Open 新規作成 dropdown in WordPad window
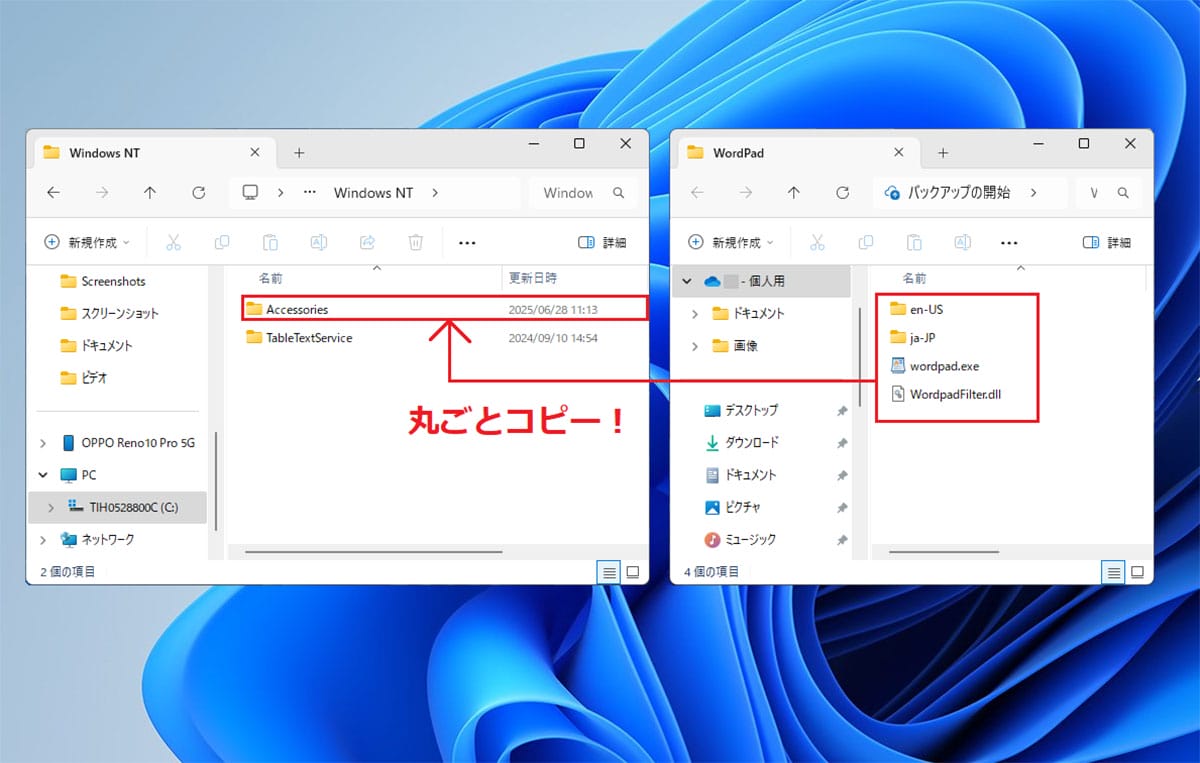 (x=732, y=242)
